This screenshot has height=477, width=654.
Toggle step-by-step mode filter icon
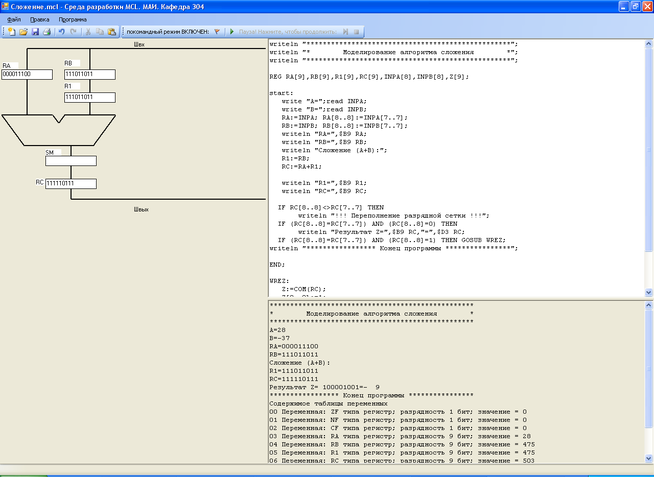coord(218,32)
